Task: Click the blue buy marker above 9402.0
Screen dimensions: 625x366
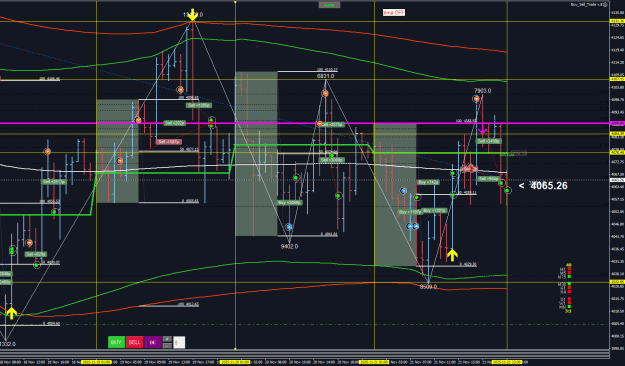Action: coord(289,227)
